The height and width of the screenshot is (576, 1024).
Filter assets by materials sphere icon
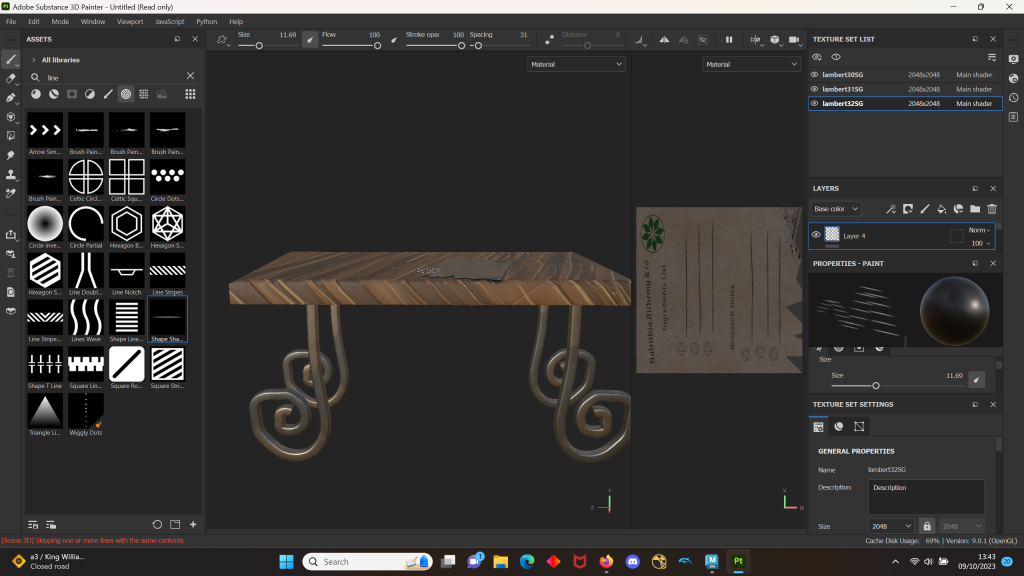point(36,94)
